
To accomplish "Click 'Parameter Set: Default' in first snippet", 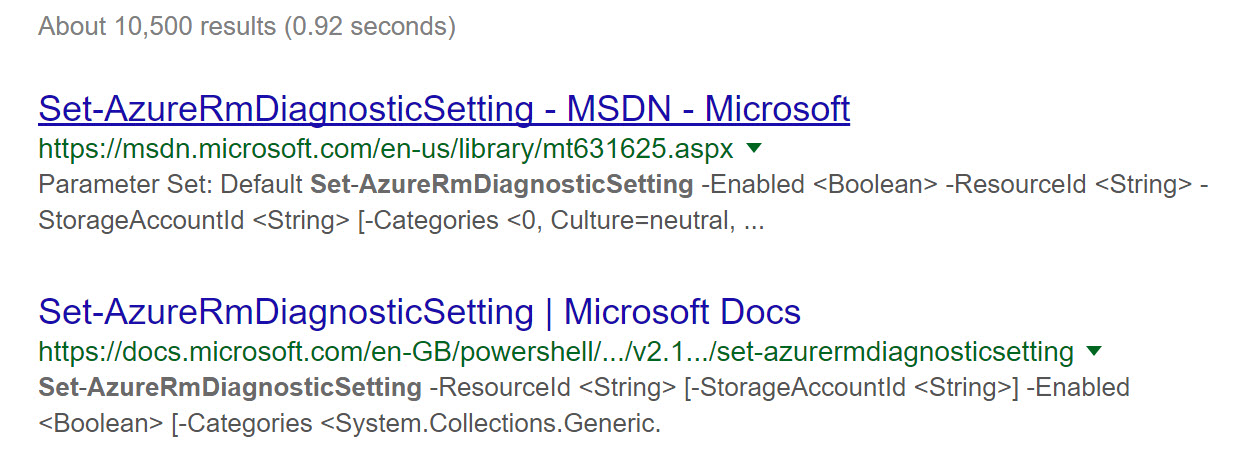I will (171, 185).
